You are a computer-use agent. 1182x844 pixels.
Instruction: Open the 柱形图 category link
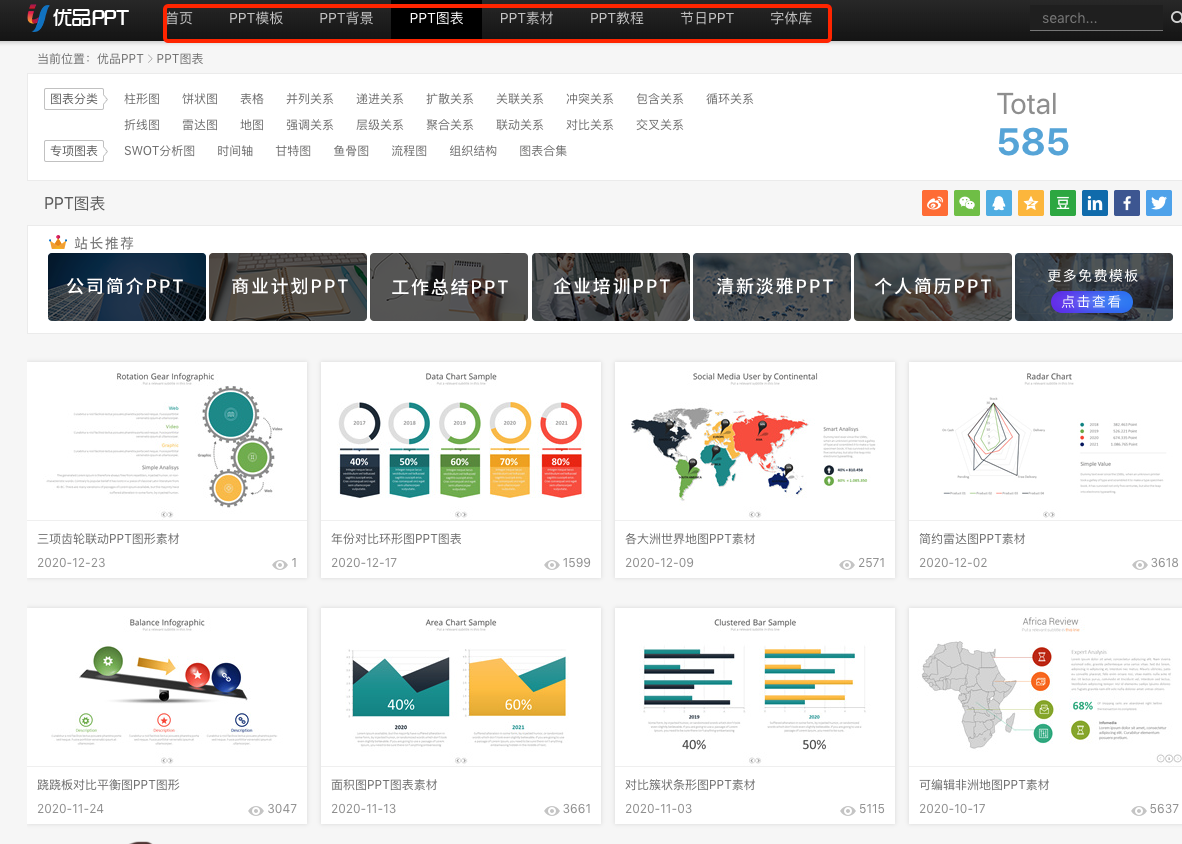[x=141, y=98]
